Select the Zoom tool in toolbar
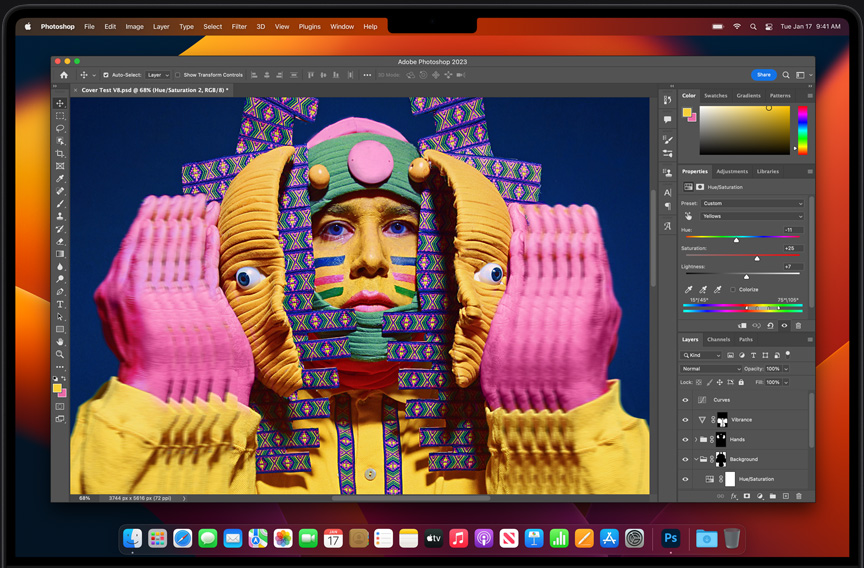This screenshot has width=864, height=568. 60,354
